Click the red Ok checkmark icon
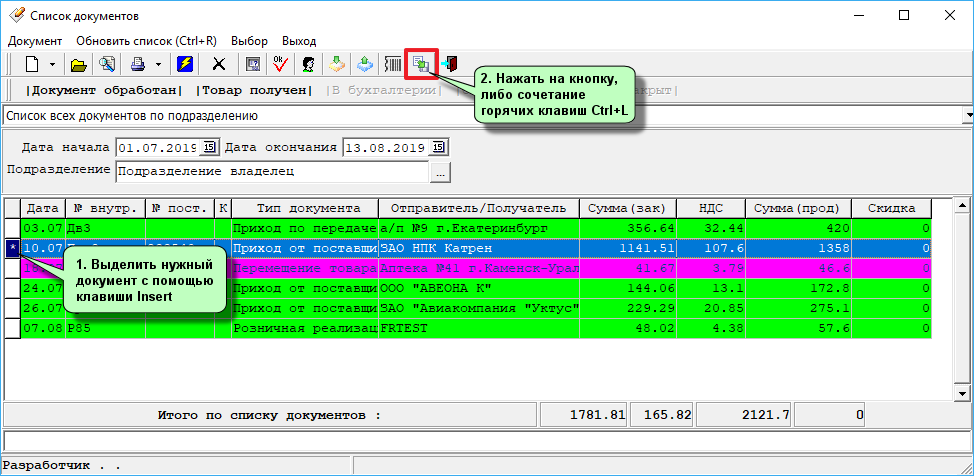This screenshot has height=476, width=974. (281, 64)
